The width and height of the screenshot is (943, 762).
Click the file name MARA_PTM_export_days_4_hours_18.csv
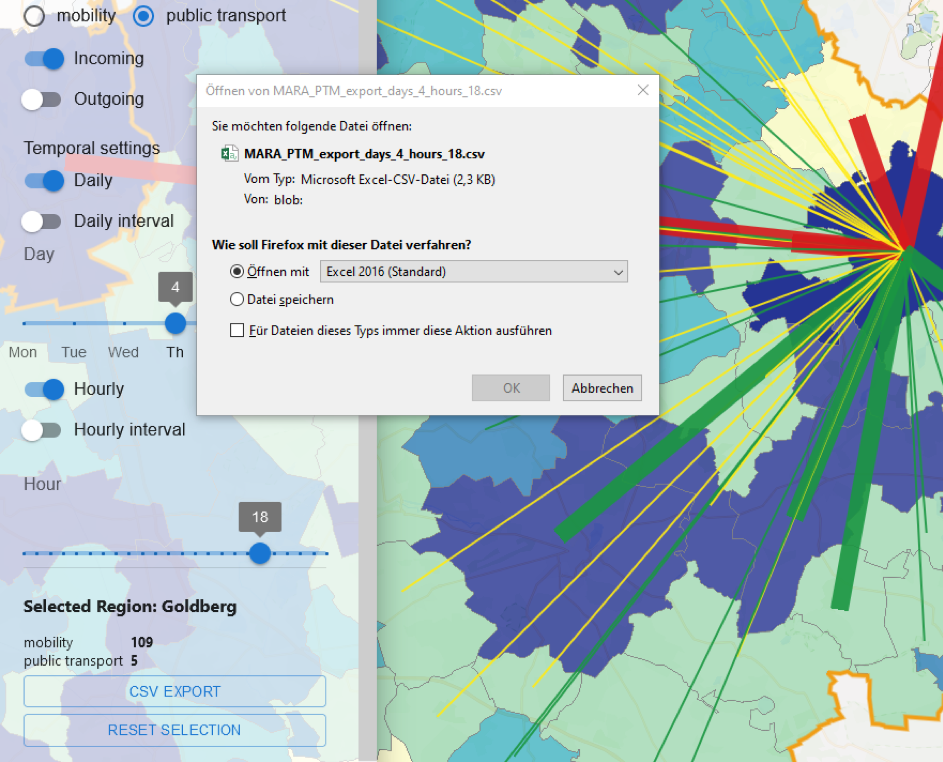click(364, 154)
